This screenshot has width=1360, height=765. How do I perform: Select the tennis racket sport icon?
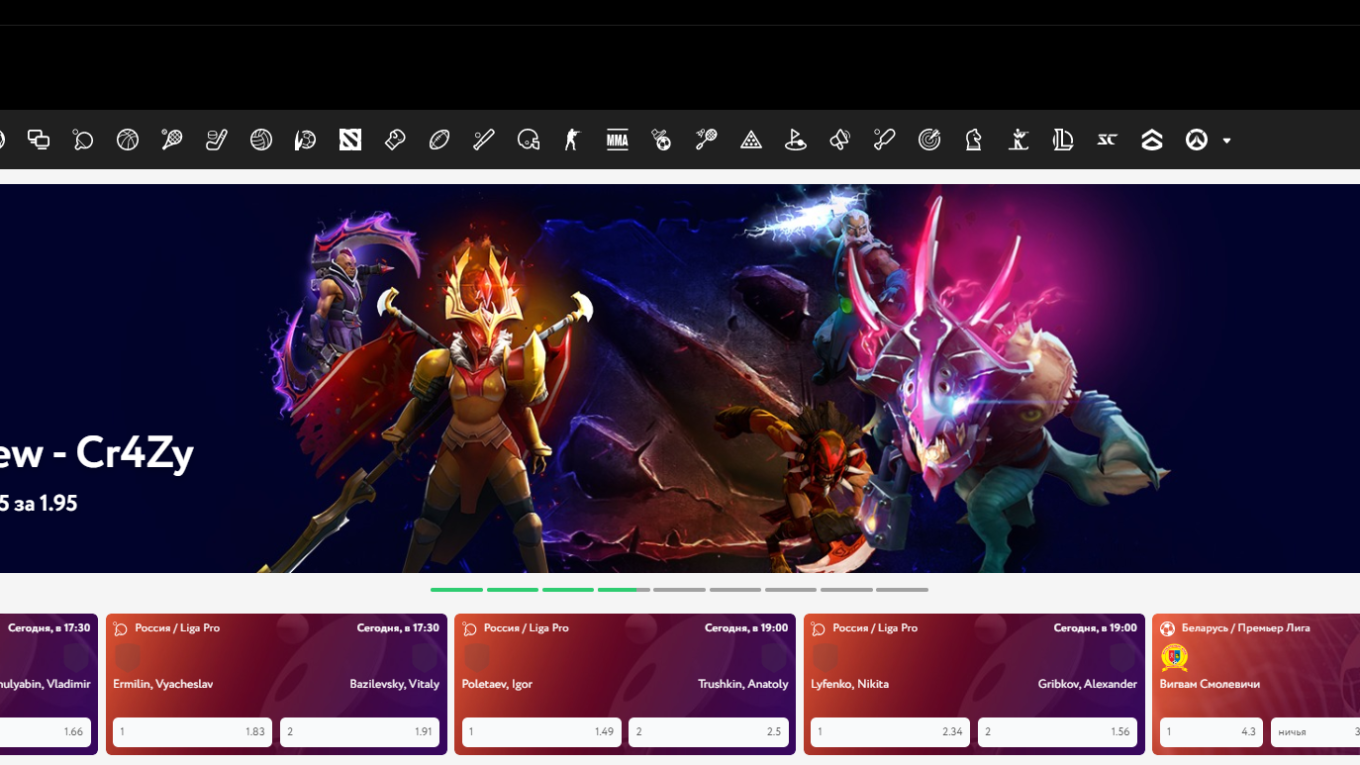click(172, 140)
